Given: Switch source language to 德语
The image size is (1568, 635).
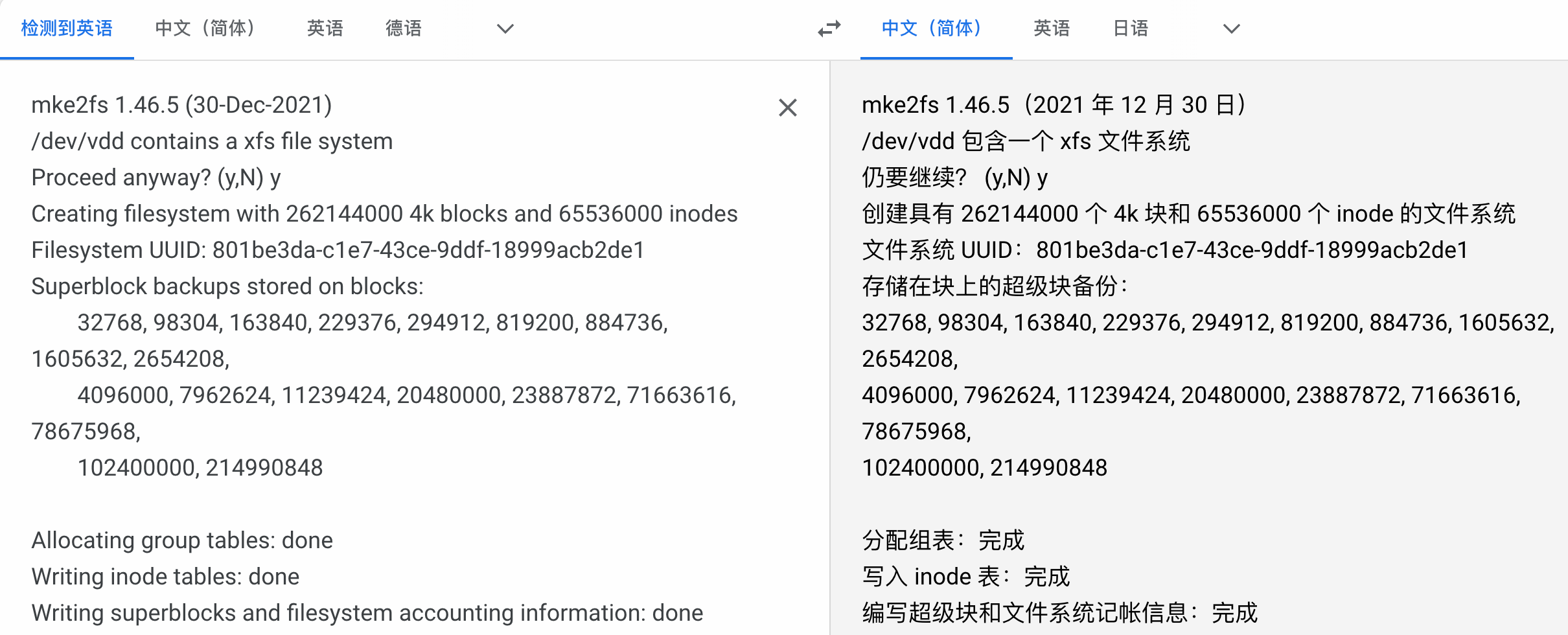Looking at the screenshot, I should pyautogui.click(x=403, y=29).
